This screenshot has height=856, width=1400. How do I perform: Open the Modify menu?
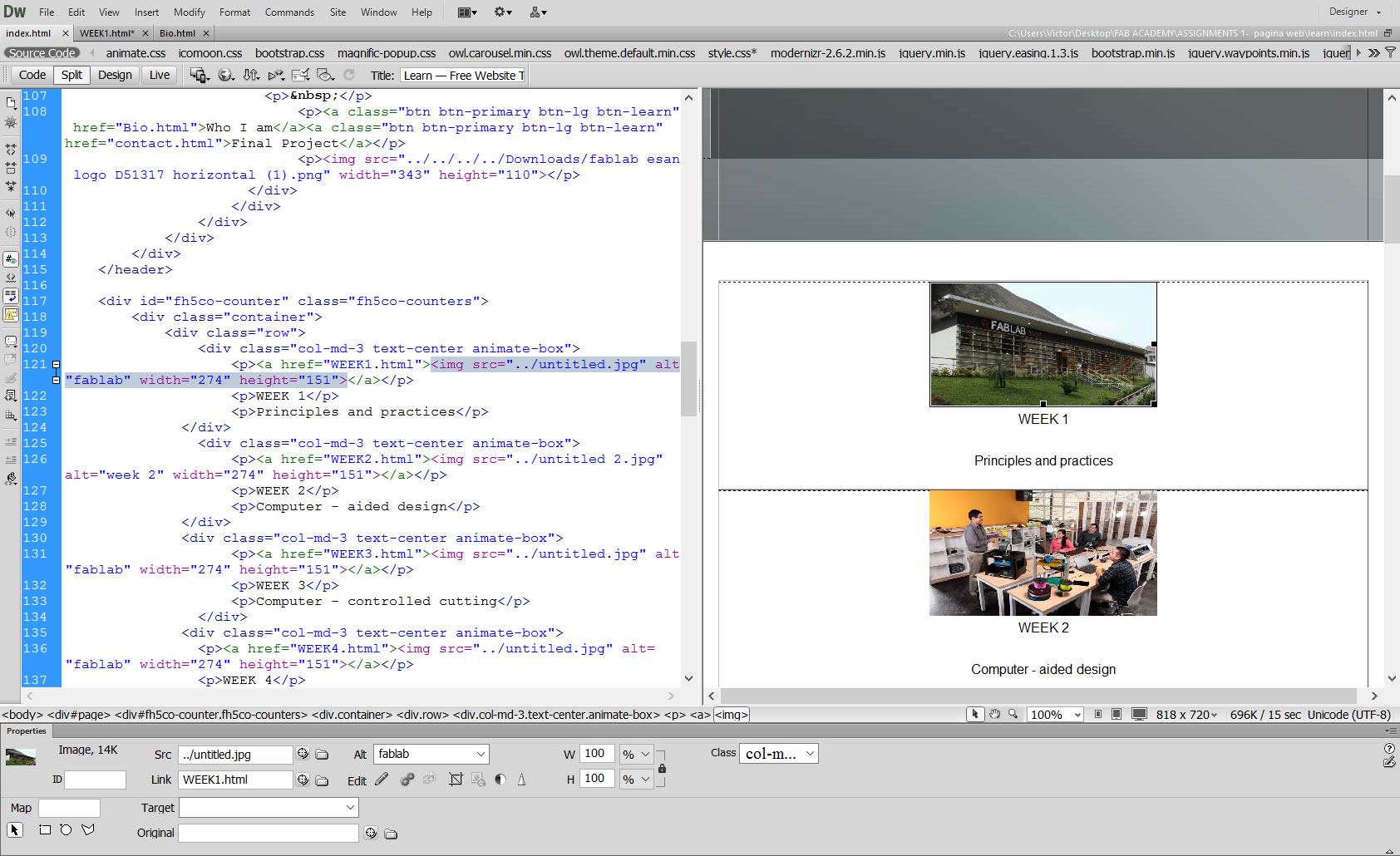[x=189, y=12]
